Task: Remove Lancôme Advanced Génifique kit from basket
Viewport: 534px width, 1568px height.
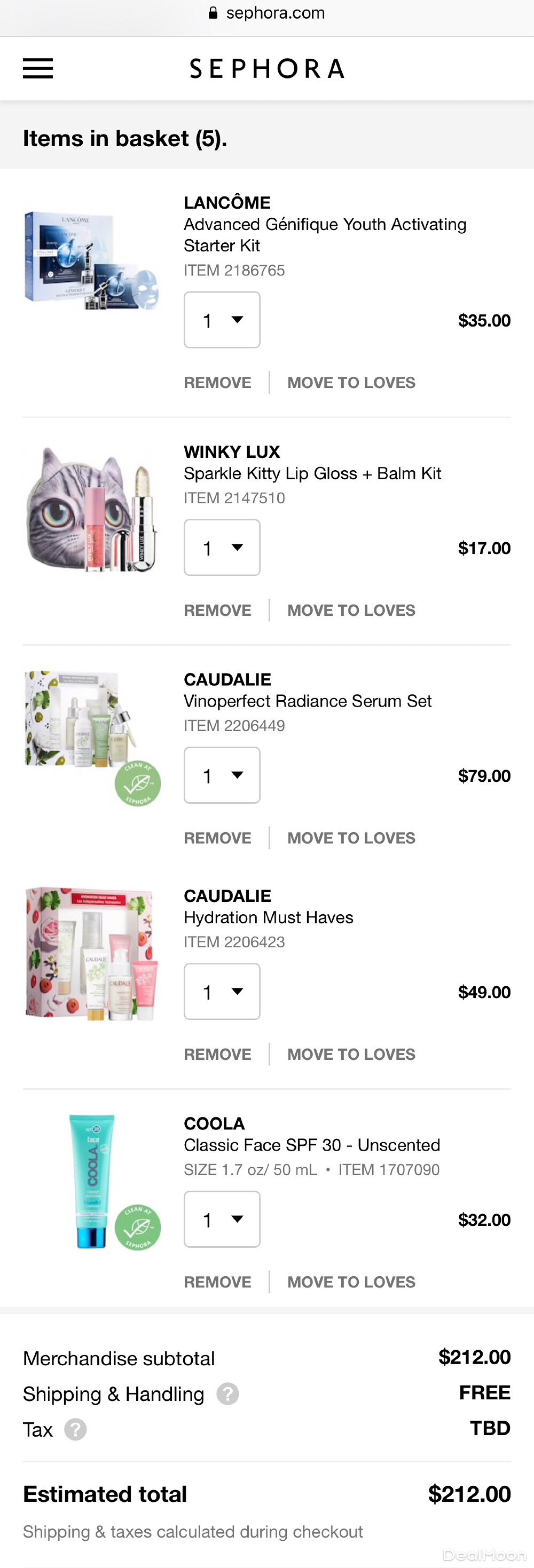Action: pos(217,382)
